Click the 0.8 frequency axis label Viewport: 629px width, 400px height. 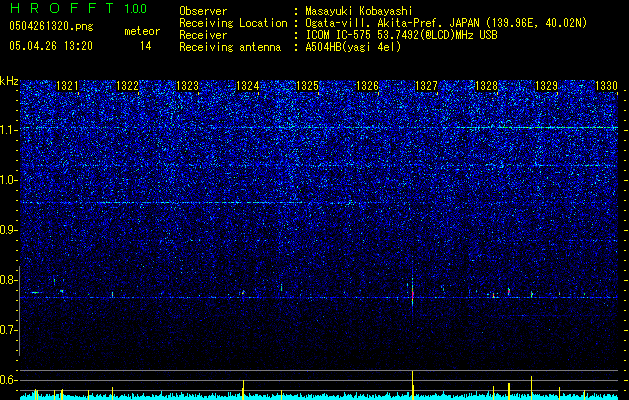coord(9,280)
